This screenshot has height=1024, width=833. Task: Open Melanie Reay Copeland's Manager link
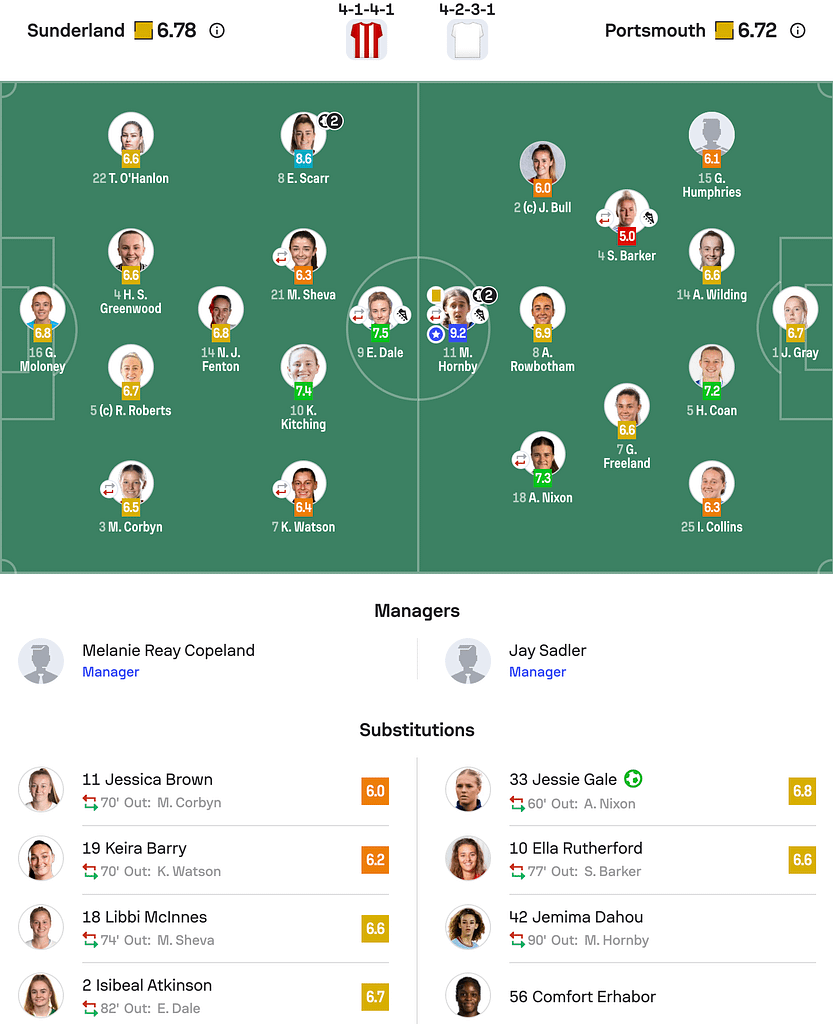[110, 672]
